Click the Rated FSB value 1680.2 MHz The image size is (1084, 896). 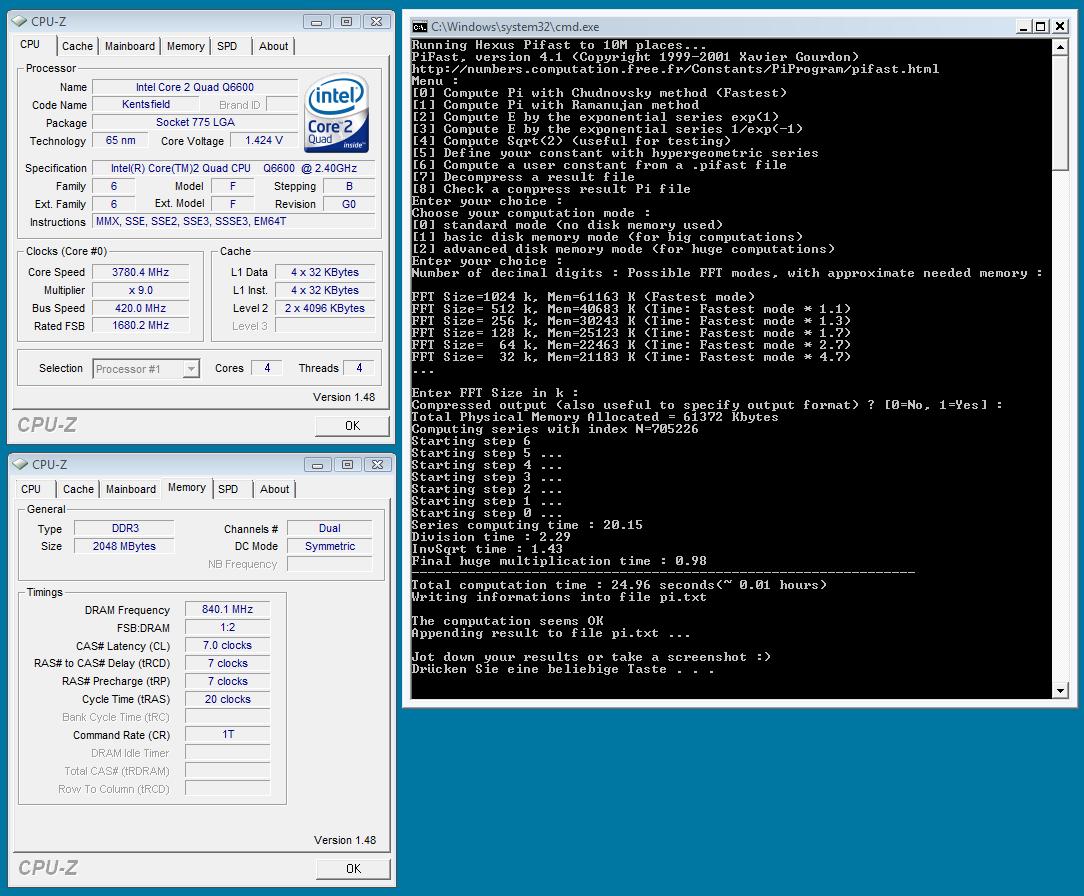tap(140, 326)
